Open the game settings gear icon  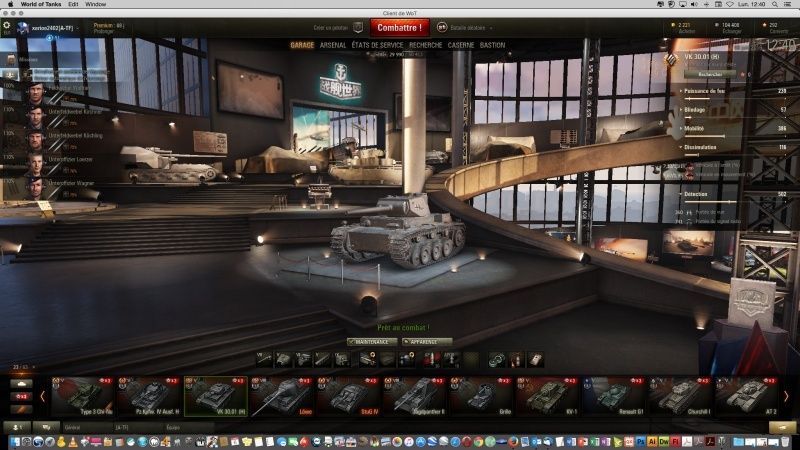(7, 25)
